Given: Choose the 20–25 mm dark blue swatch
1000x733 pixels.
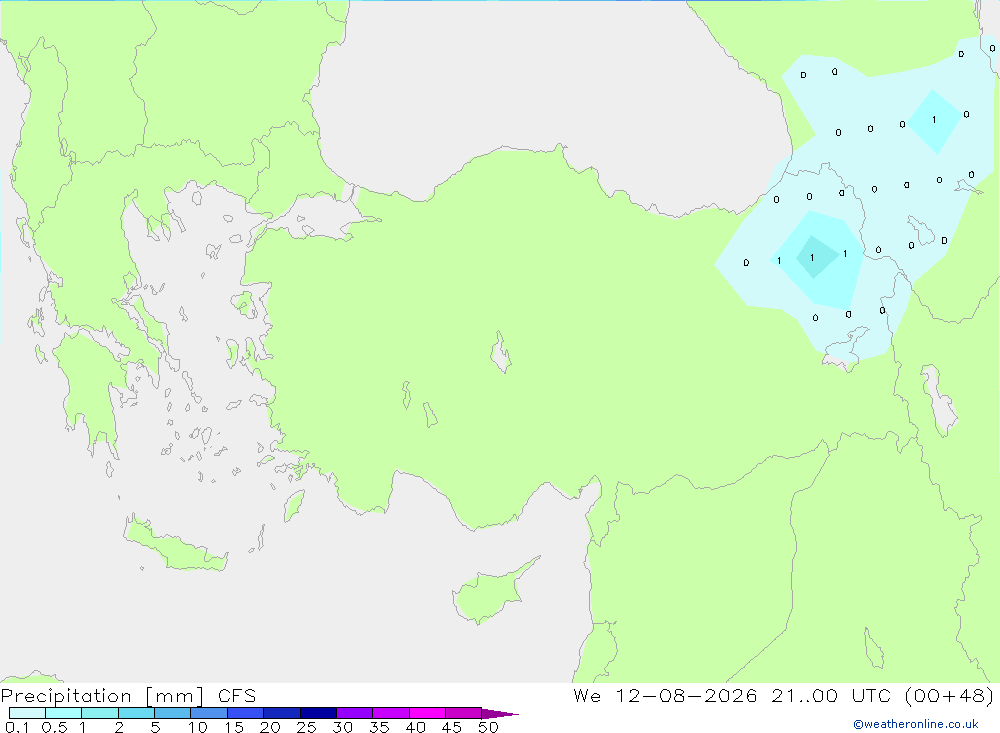Looking at the screenshot, I should [x=281, y=713].
